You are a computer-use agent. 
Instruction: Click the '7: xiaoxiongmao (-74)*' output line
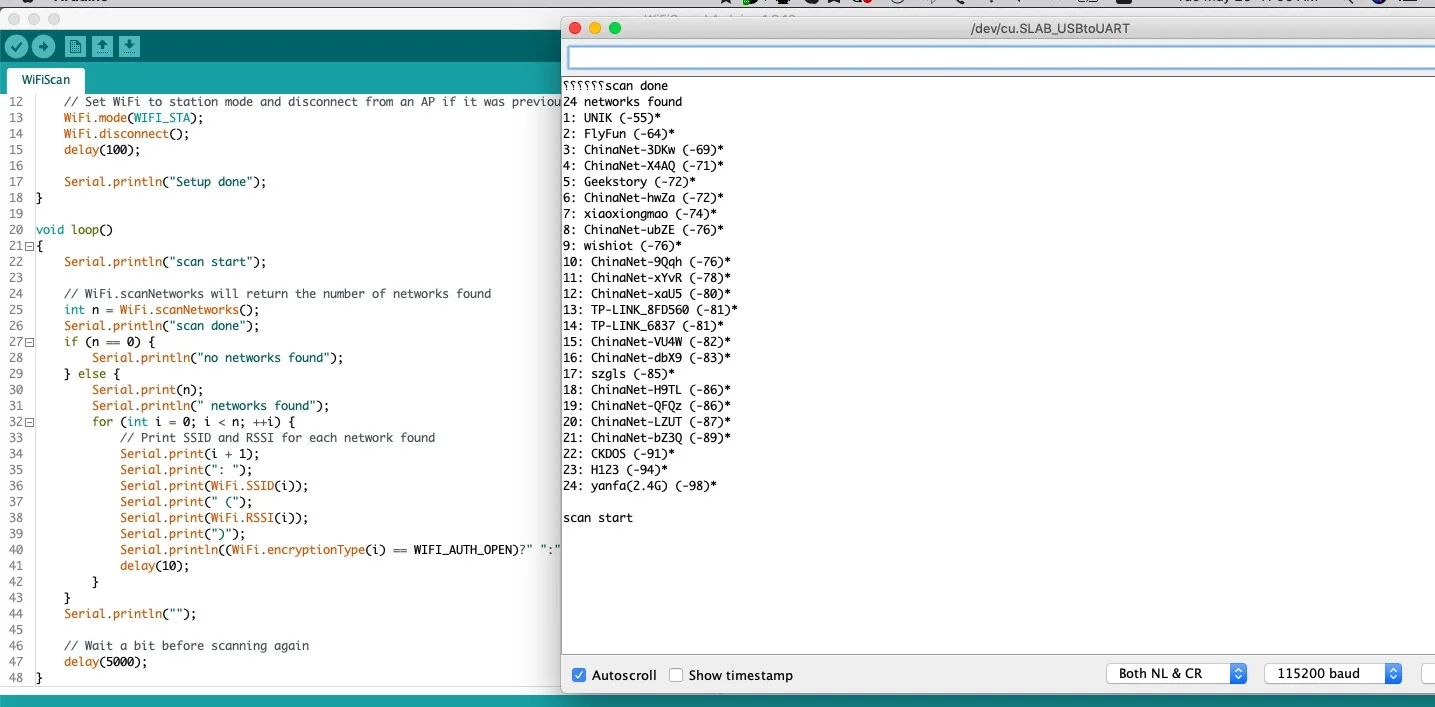[640, 214]
